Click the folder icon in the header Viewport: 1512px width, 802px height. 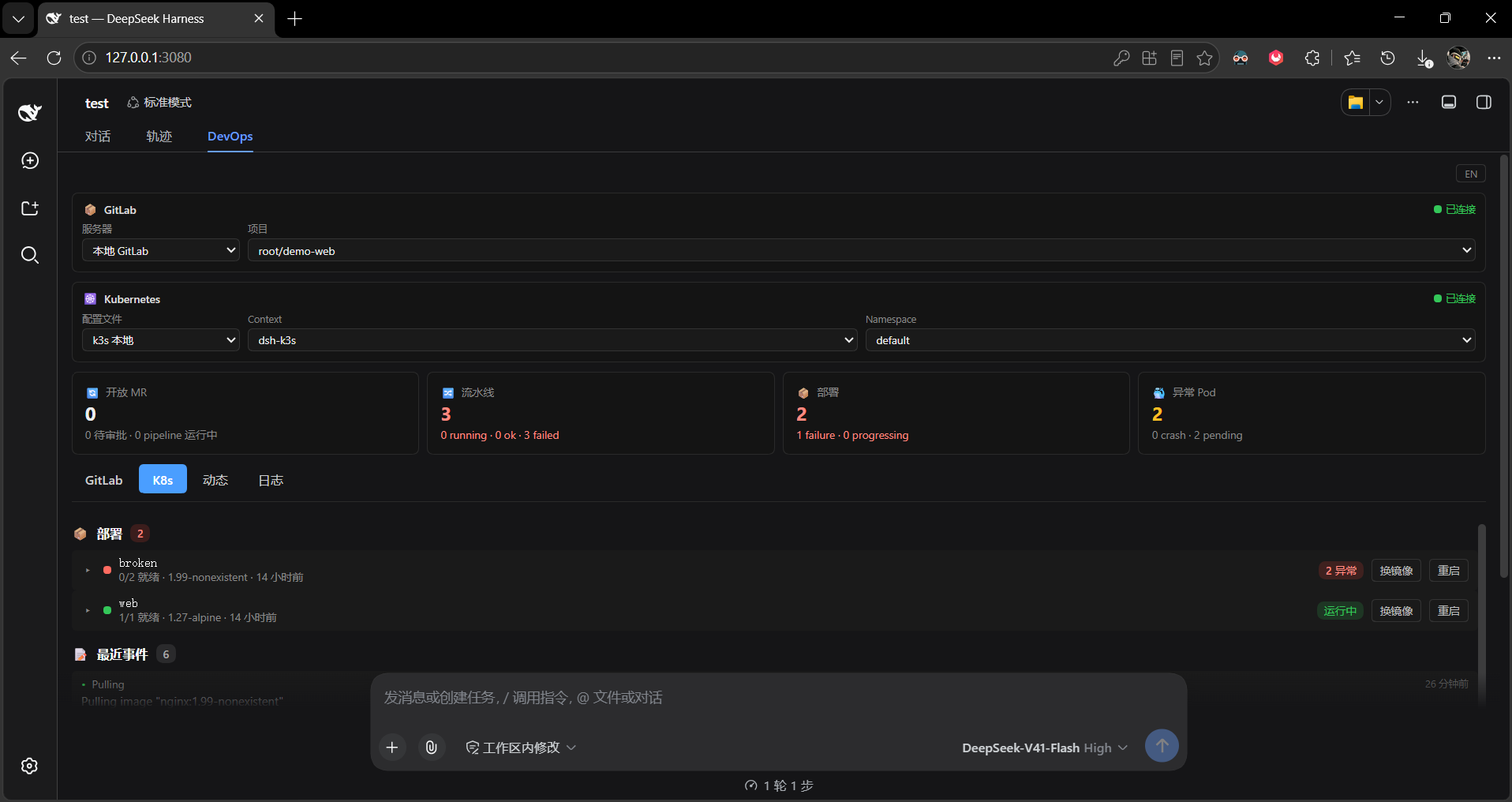1356,103
